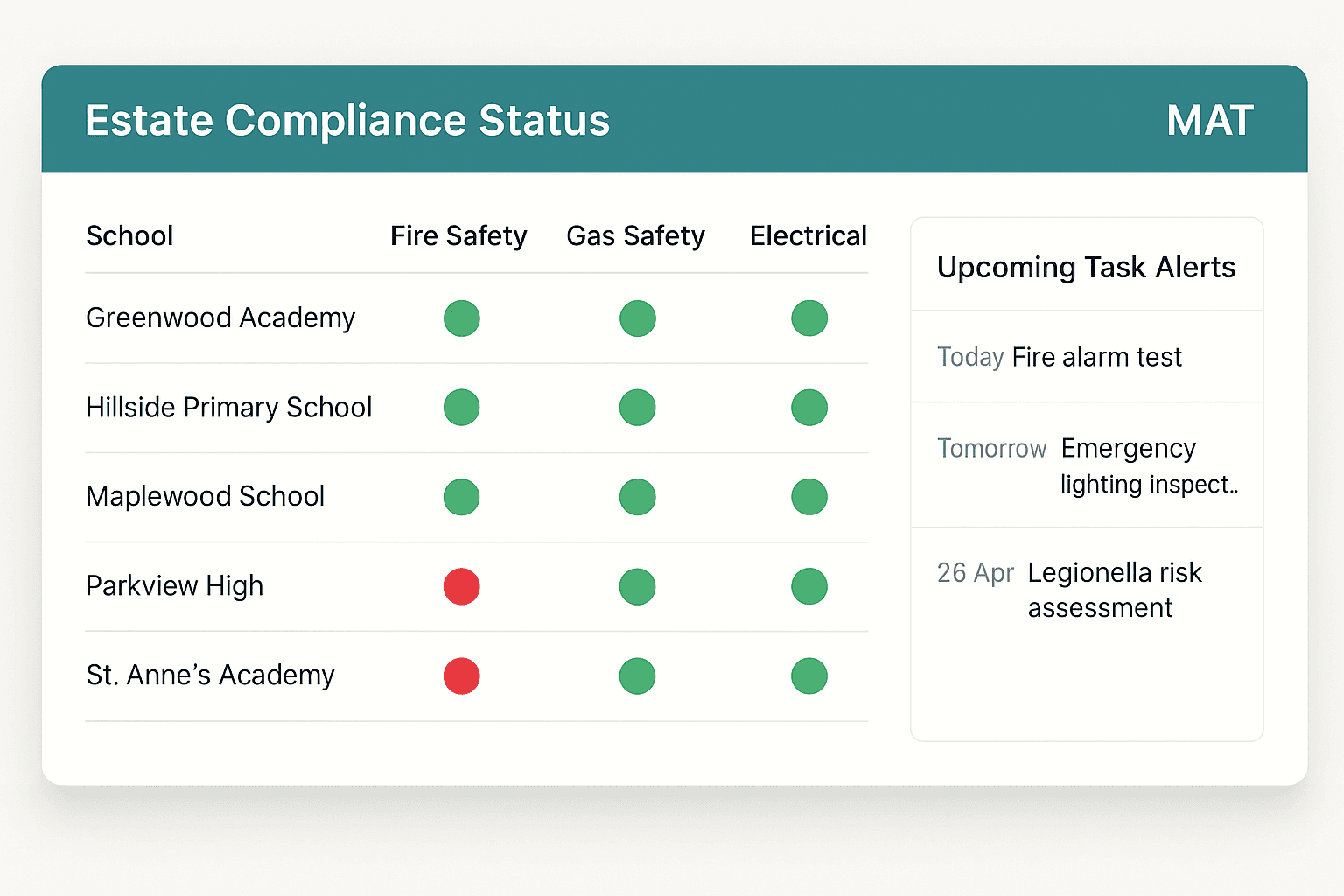
Task: Click the Electrical column header
Action: (x=808, y=235)
